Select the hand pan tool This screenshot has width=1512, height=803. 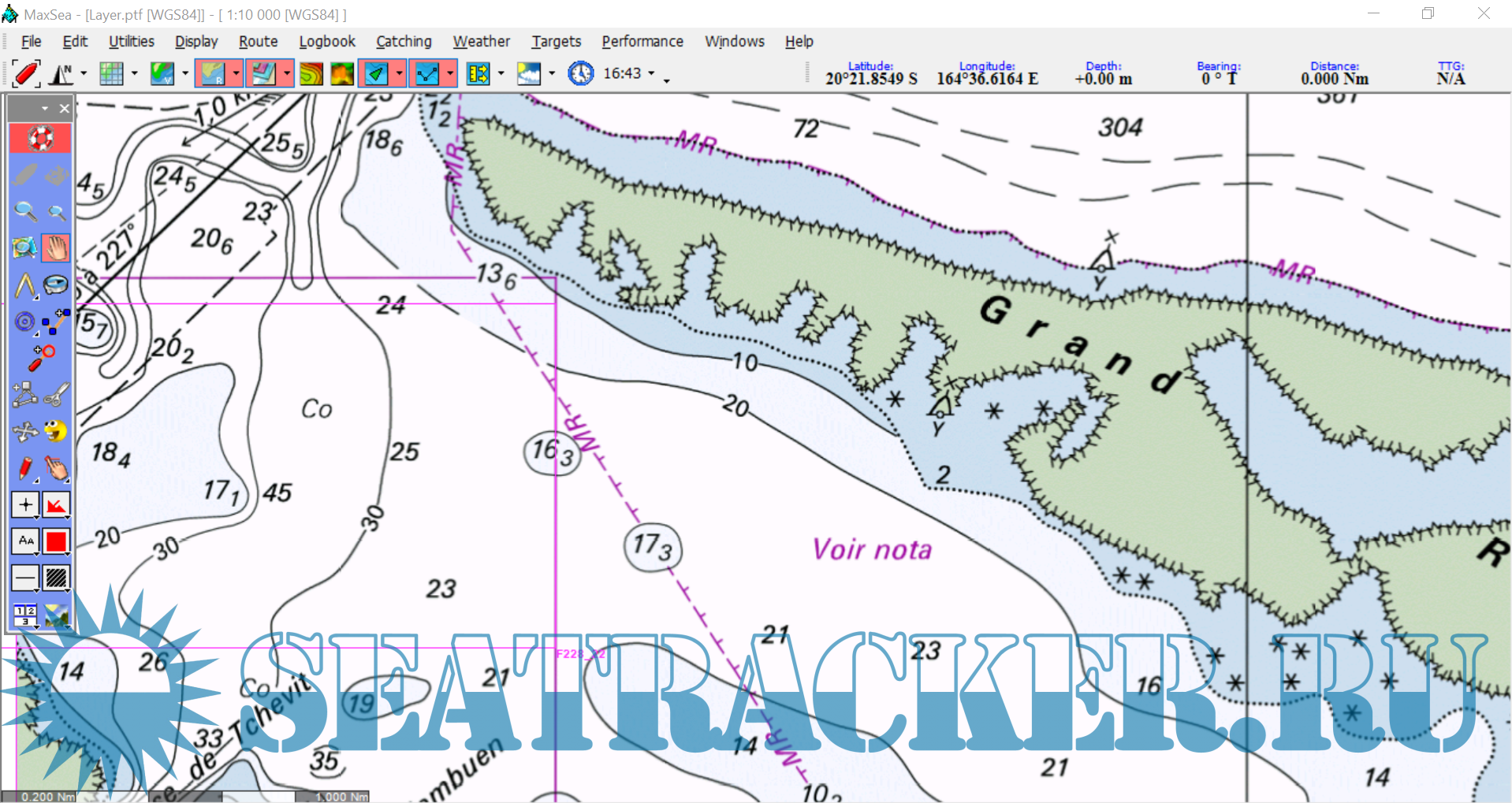(x=56, y=248)
